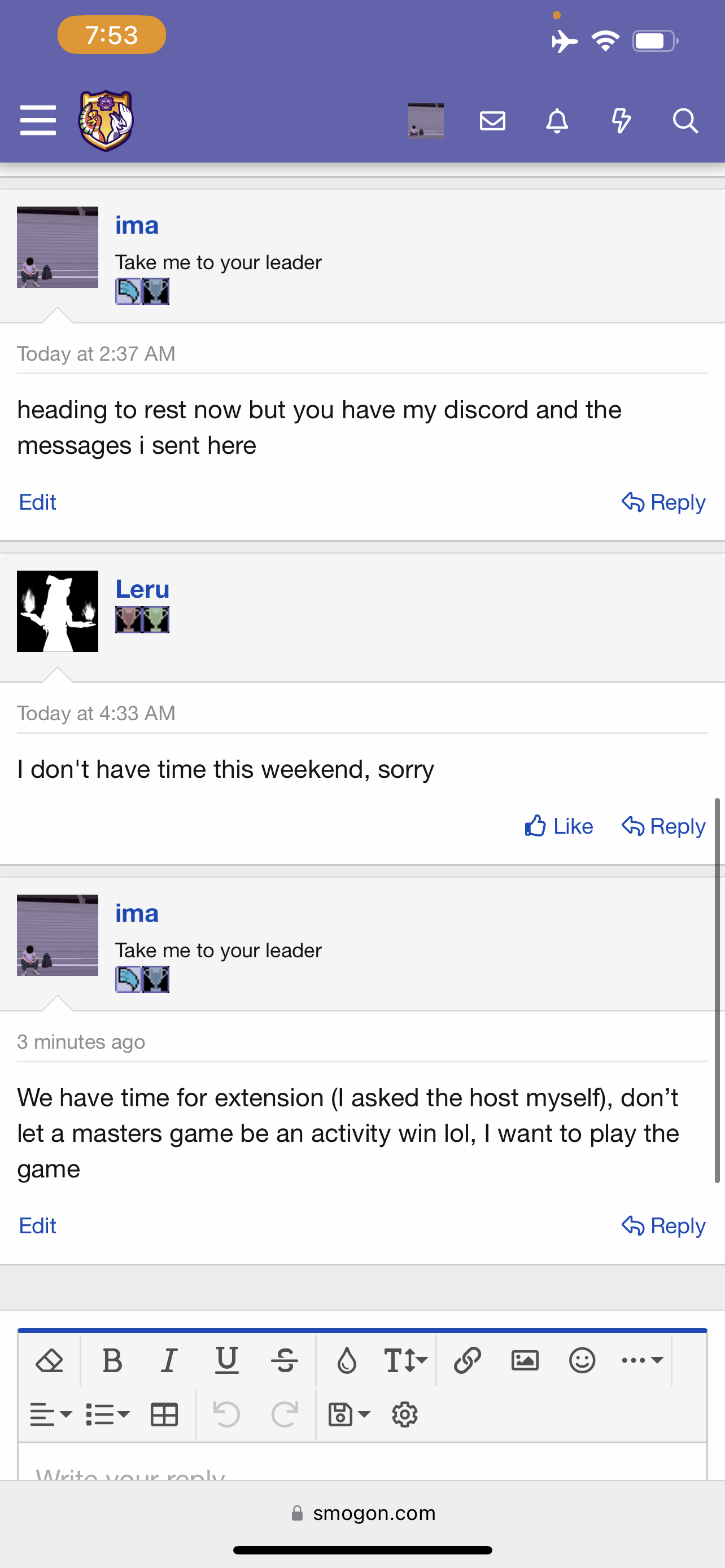This screenshot has width=725, height=1568.
Task: Open the text alignment dropdown
Action: point(51,1414)
